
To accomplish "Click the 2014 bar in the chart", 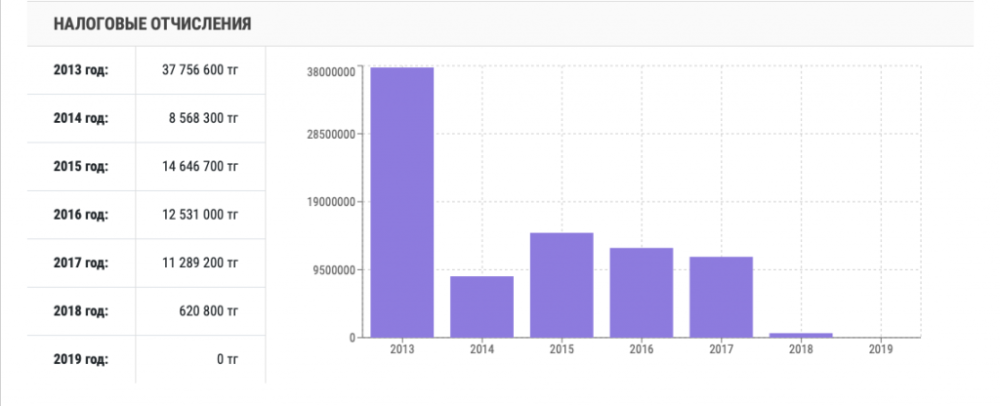I will click(x=482, y=306).
